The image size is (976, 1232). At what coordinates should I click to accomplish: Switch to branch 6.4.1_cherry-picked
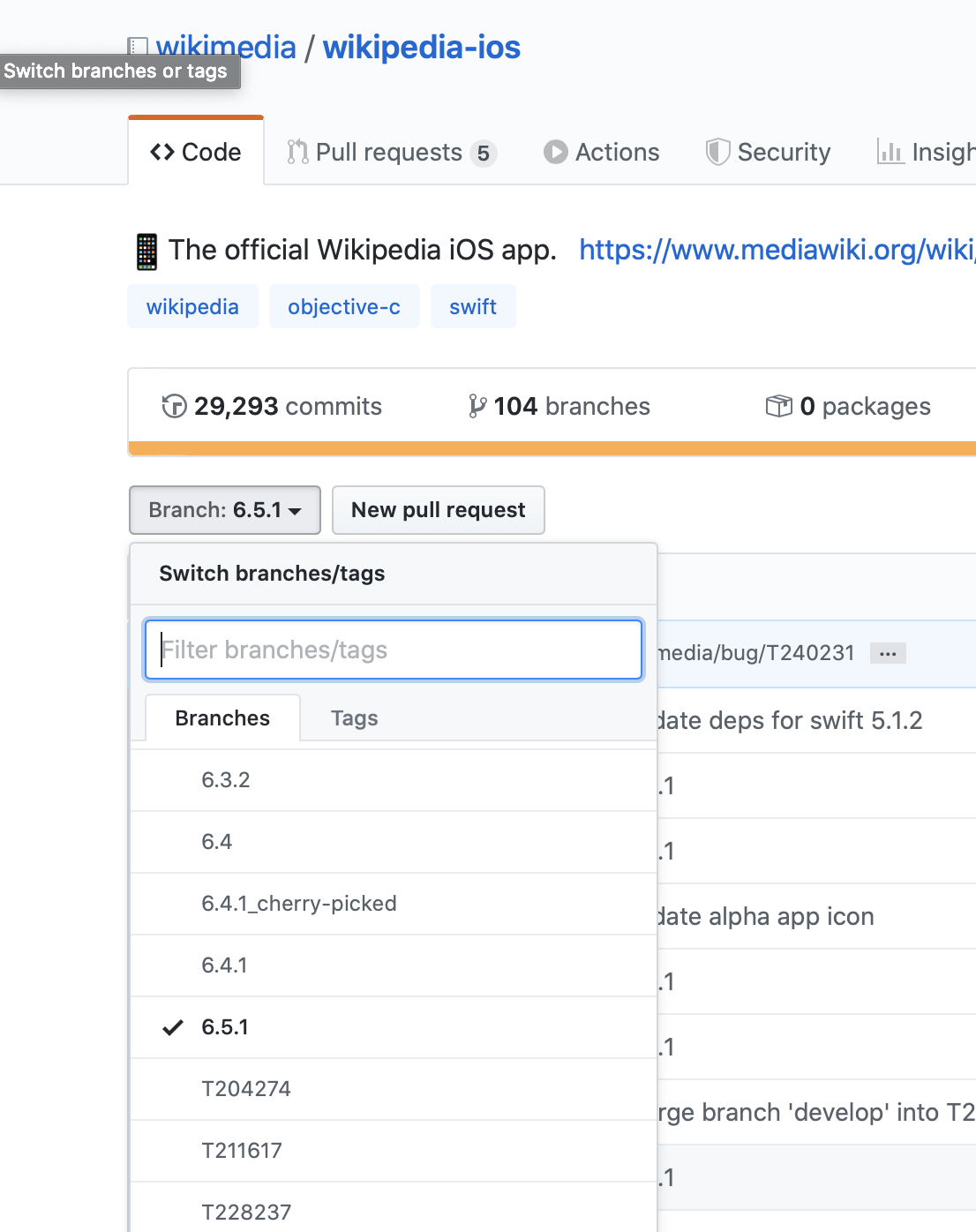click(x=298, y=904)
